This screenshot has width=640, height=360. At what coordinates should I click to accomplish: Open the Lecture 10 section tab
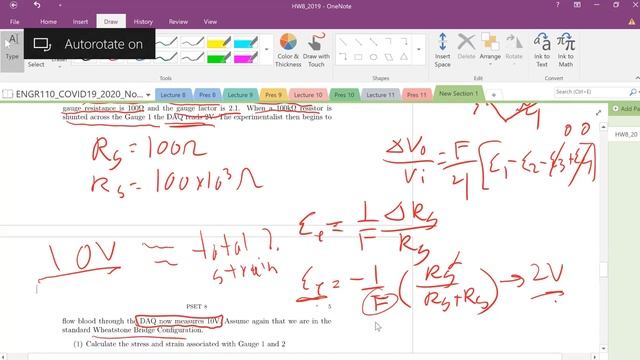click(x=308, y=95)
